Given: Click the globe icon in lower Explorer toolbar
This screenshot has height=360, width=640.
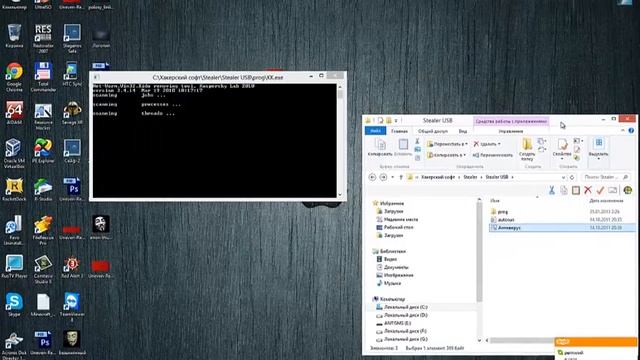Looking at the screenshot, I should pos(628,190).
